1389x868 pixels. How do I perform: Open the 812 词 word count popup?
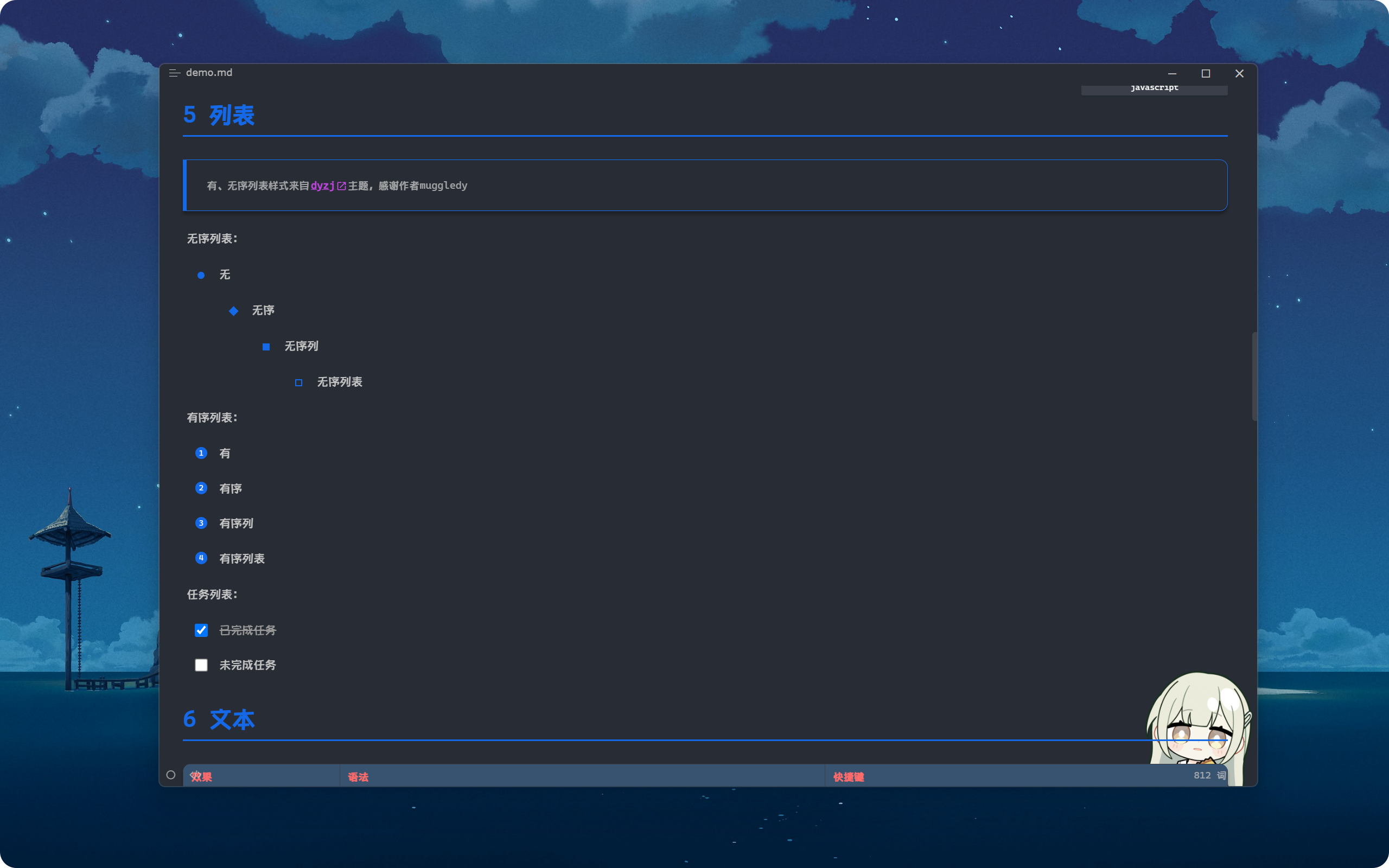1209,775
